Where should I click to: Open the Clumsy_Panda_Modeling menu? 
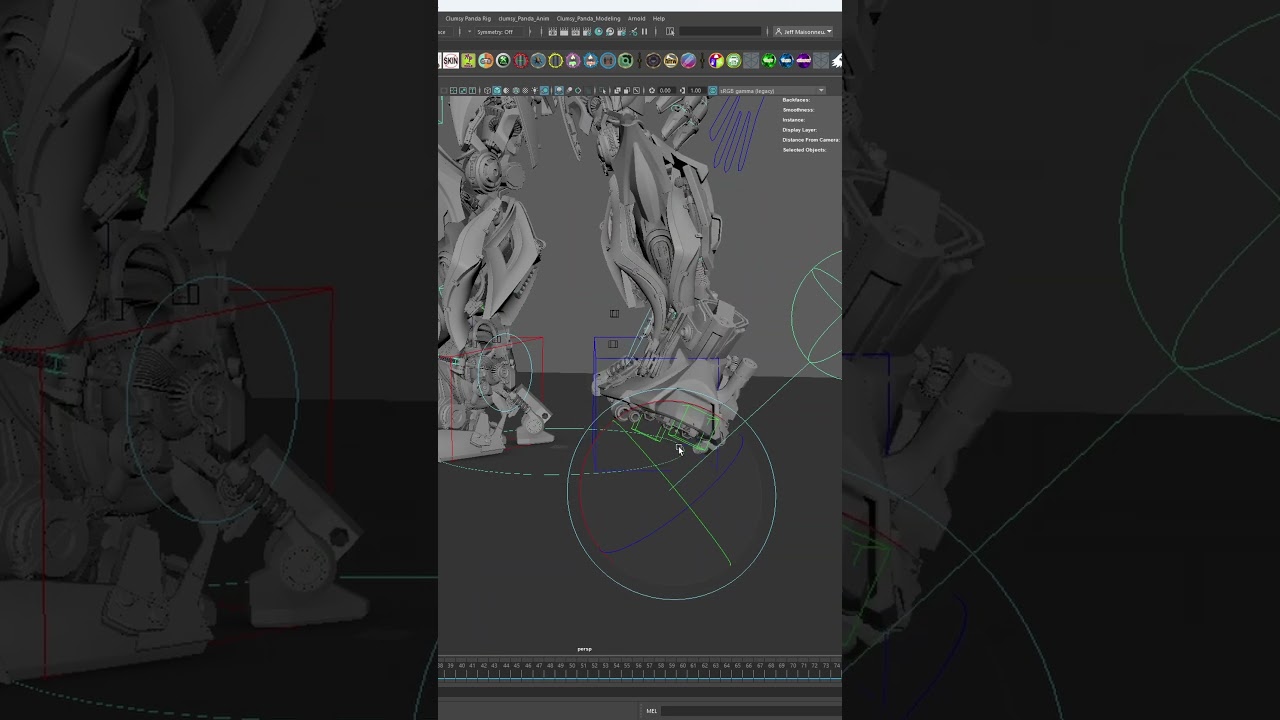point(589,18)
